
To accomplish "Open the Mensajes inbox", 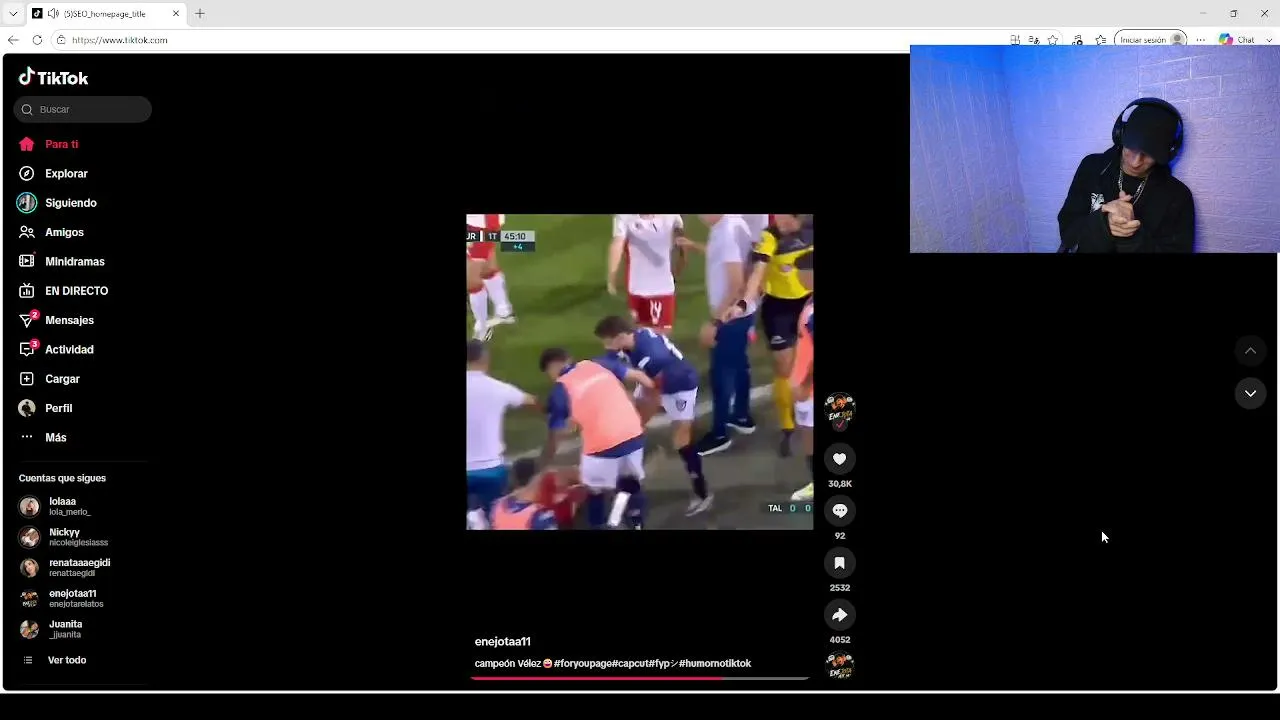I will pos(56,320).
